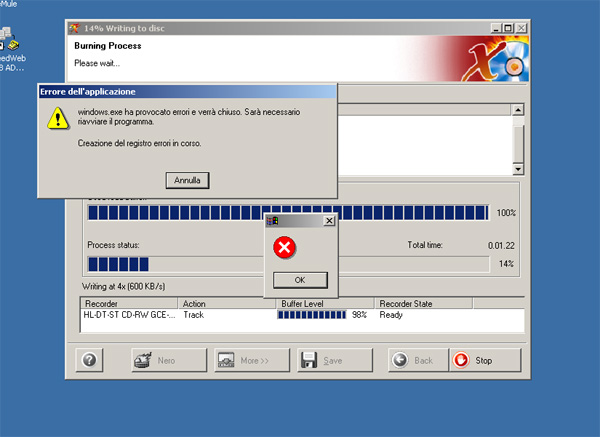Click the 98% buffer level value
This screenshot has height=437, width=600.
coord(359,315)
